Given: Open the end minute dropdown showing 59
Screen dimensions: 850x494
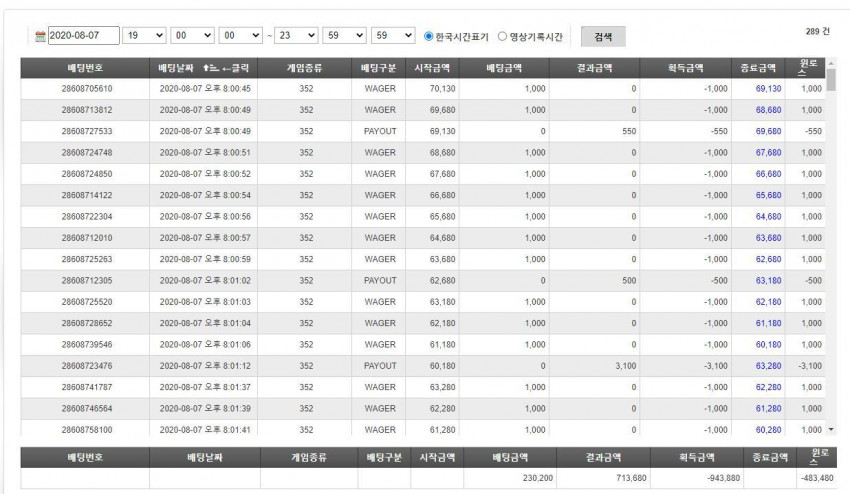Looking at the screenshot, I should coord(344,36).
